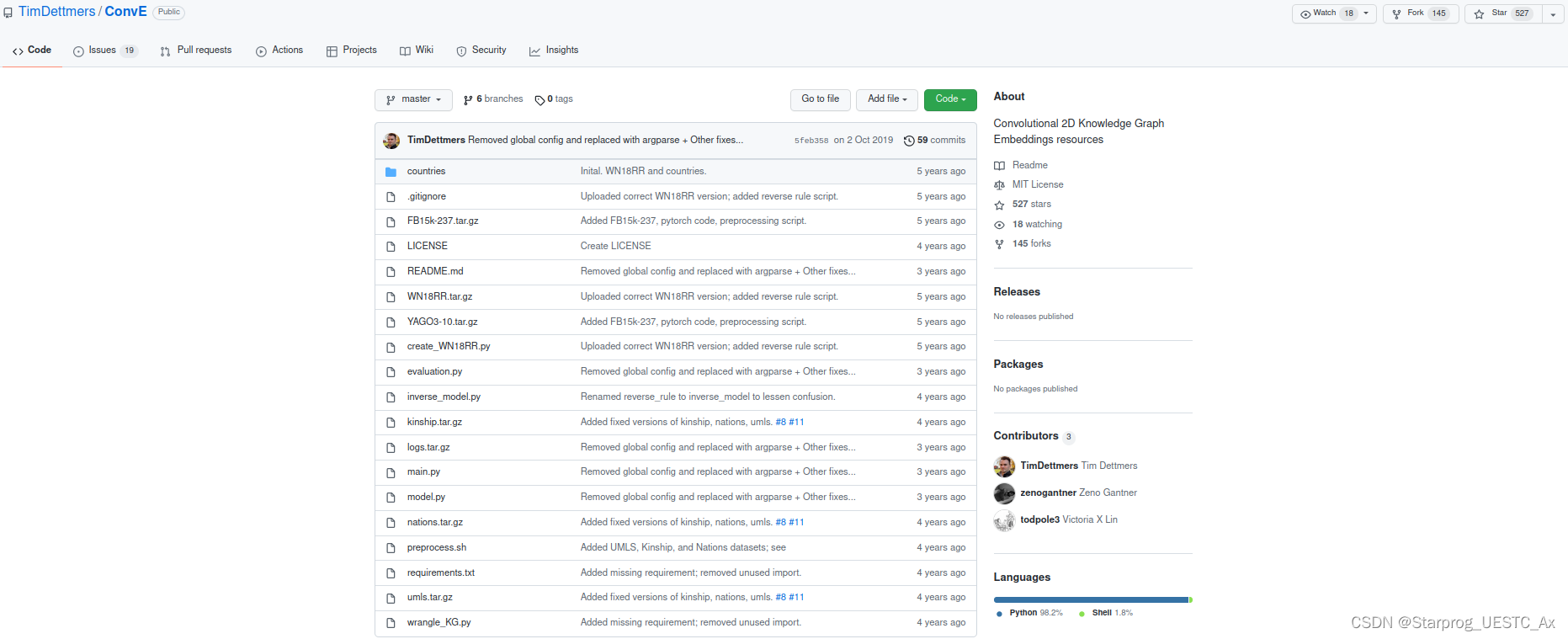Click TimDettmers avatar in latest commit row
The image size is (1568, 639).
(391, 141)
